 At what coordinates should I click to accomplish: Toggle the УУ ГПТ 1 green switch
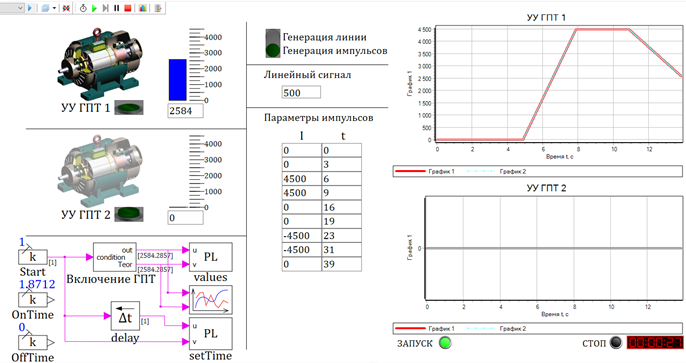(x=129, y=107)
